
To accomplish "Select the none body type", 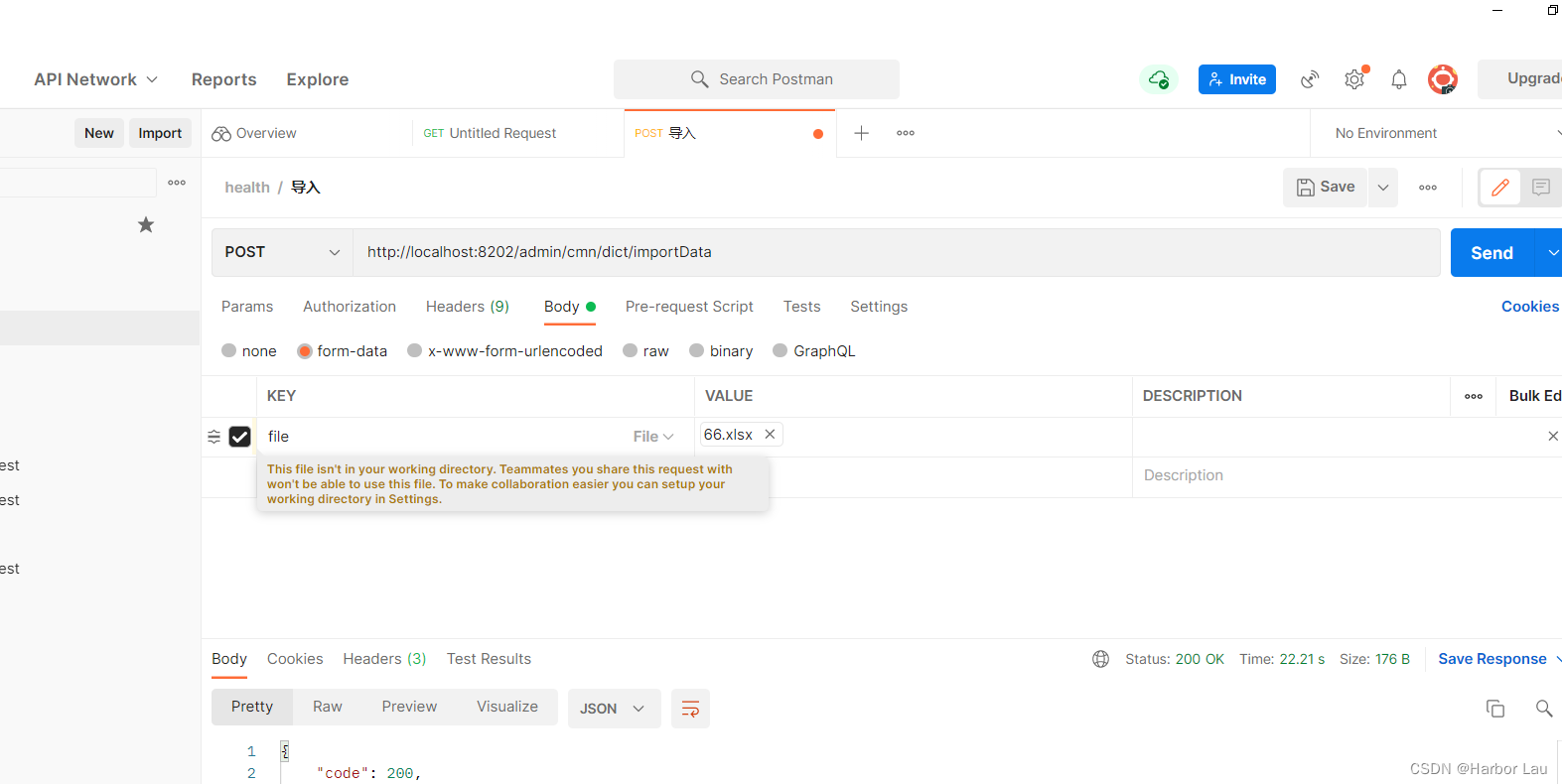I will (229, 350).
